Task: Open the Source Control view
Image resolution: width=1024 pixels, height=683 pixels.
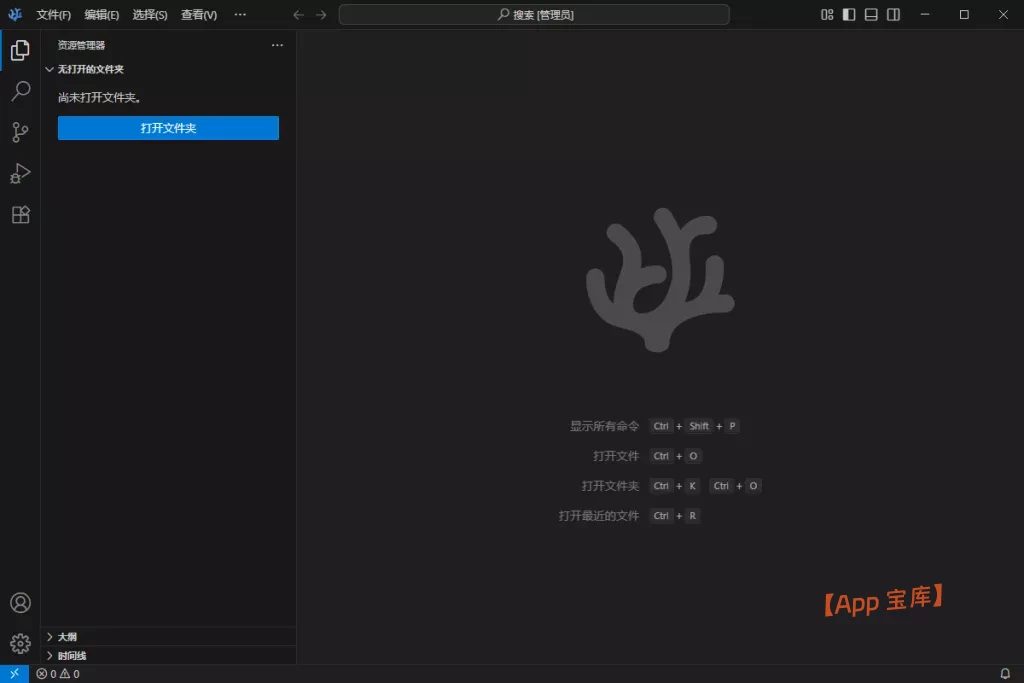Action: [x=20, y=132]
